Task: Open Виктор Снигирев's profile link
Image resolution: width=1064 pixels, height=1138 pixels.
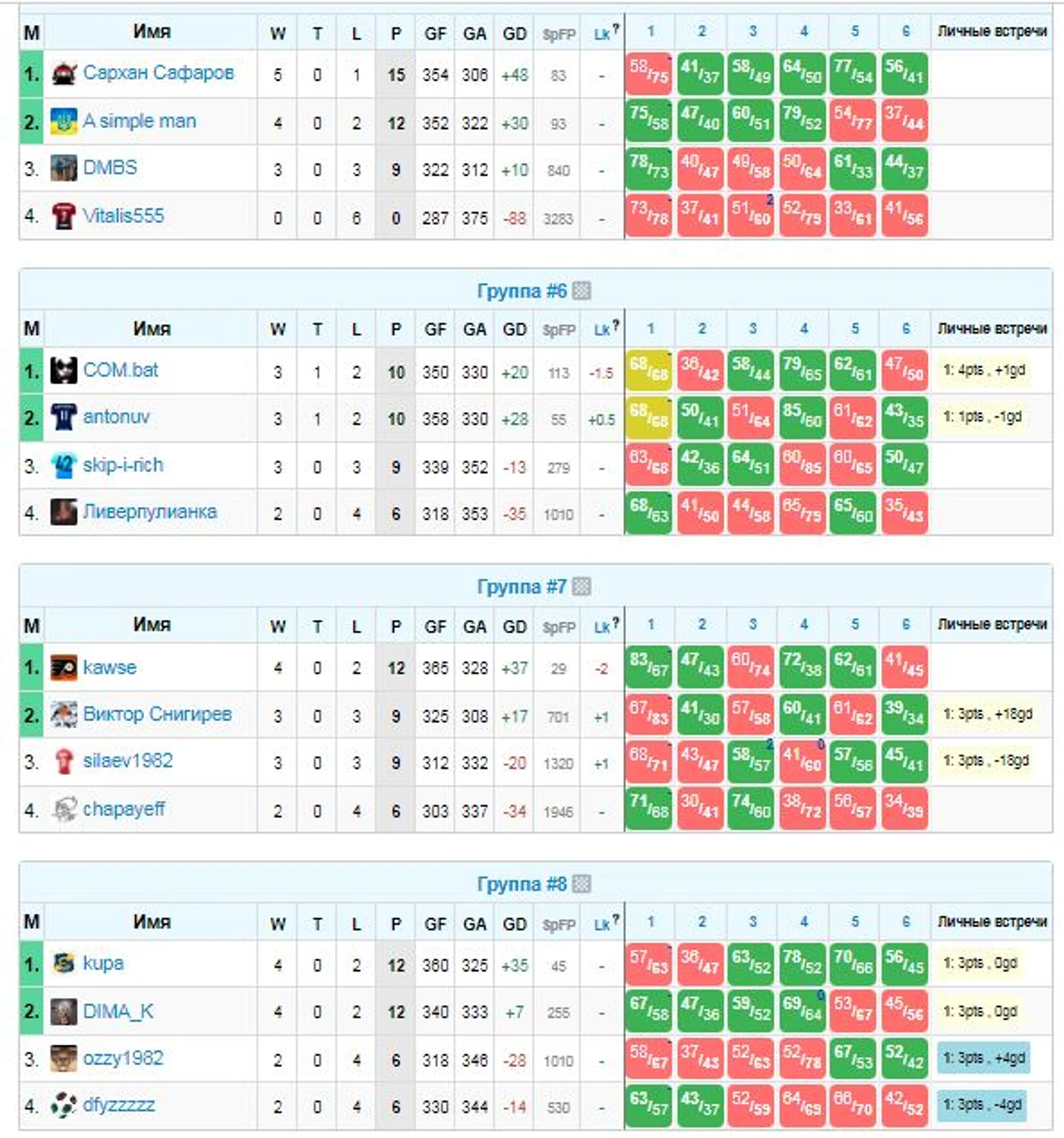Action: pyautogui.click(x=157, y=714)
